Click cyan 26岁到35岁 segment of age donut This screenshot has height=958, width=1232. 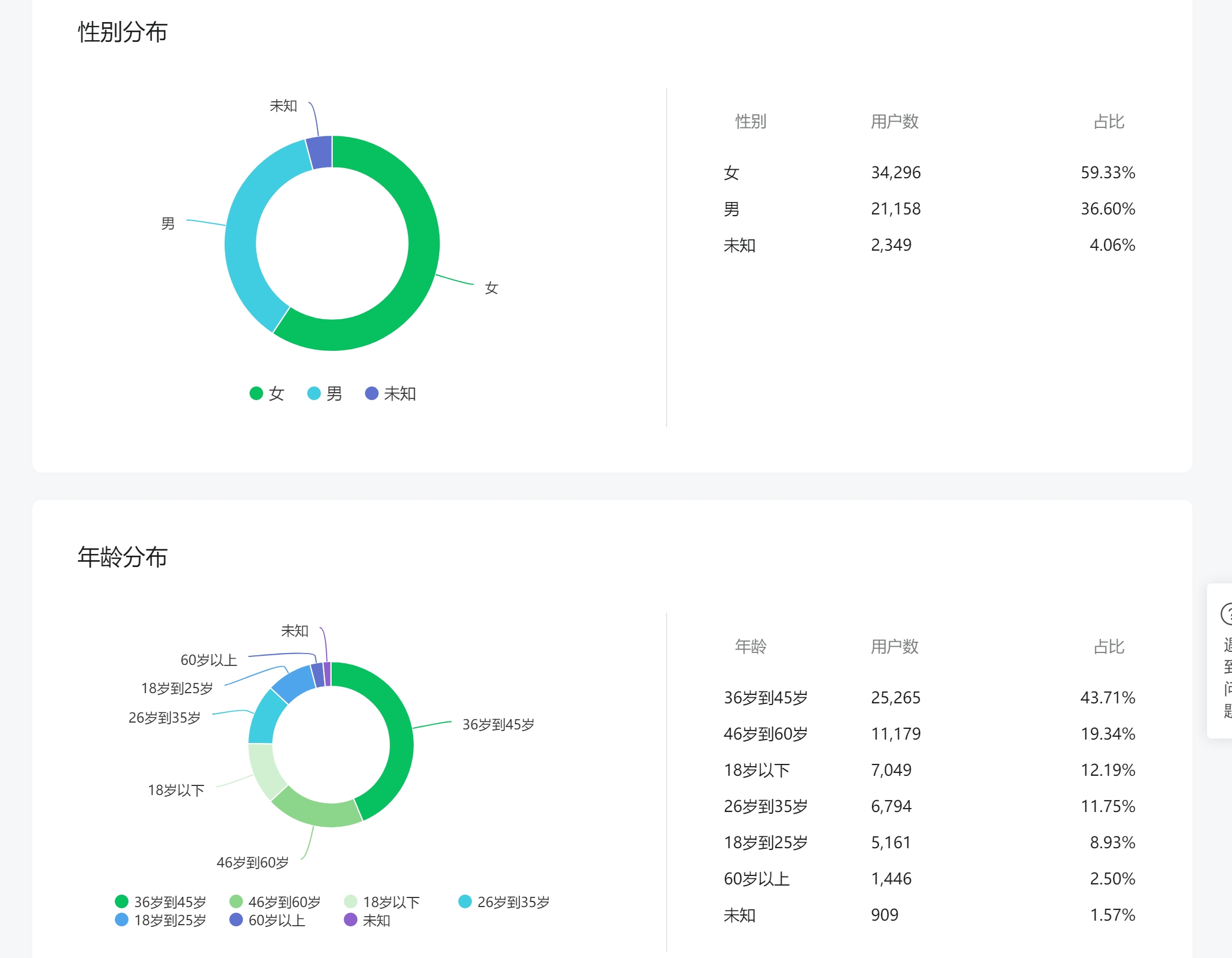pos(265,719)
